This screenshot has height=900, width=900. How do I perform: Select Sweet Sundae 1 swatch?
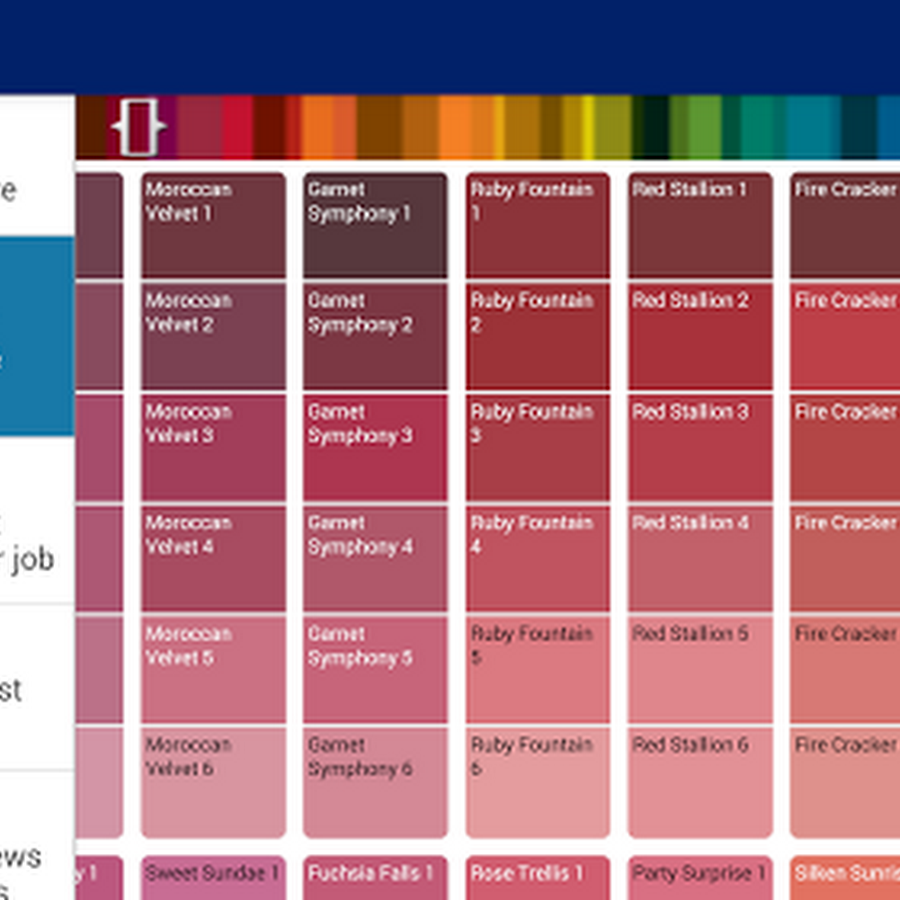[213, 878]
